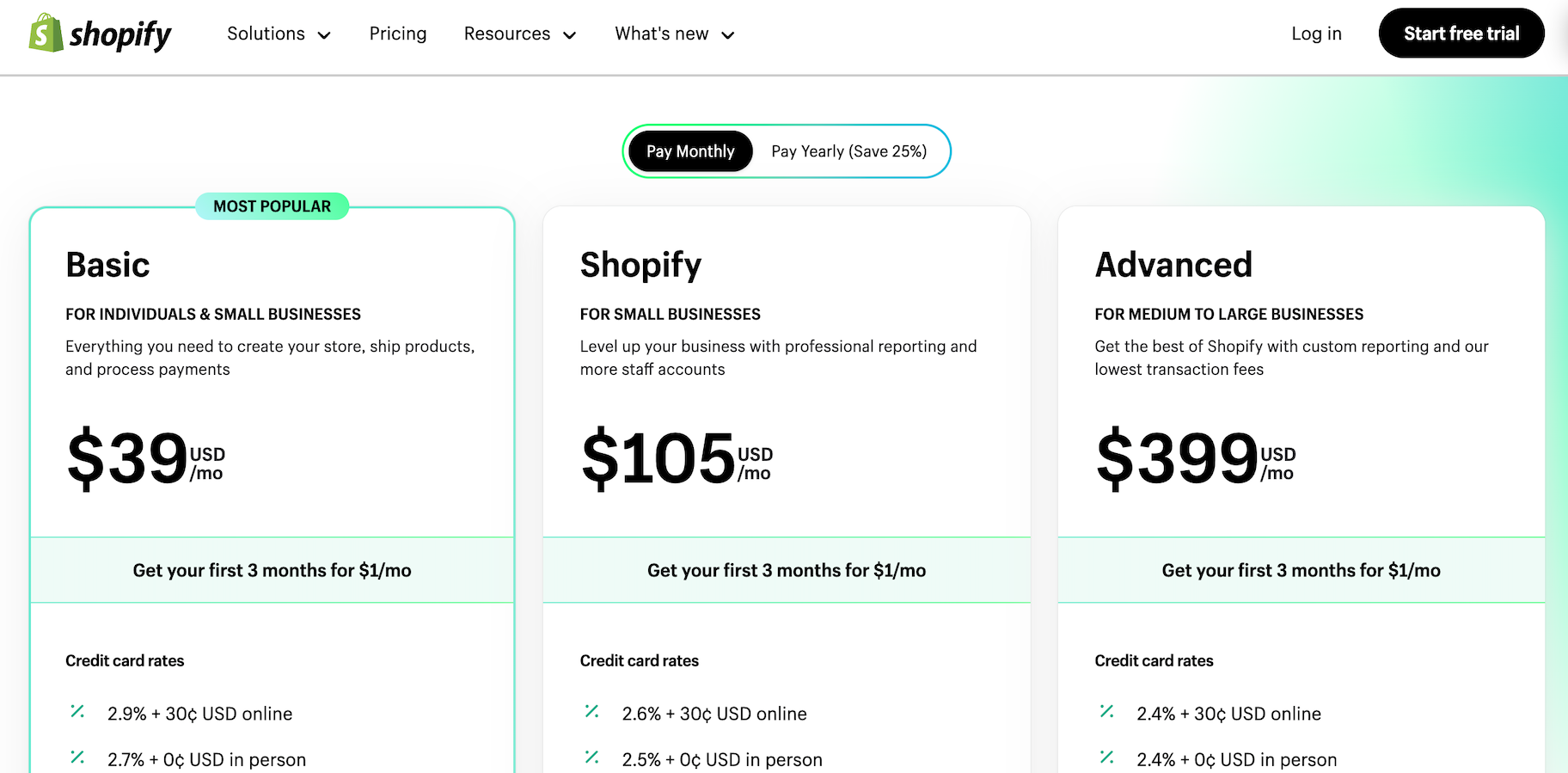The height and width of the screenshot is (773, 1568).
Task: Click the Shopify bag logo icon
Action: (x=46, y=34)
